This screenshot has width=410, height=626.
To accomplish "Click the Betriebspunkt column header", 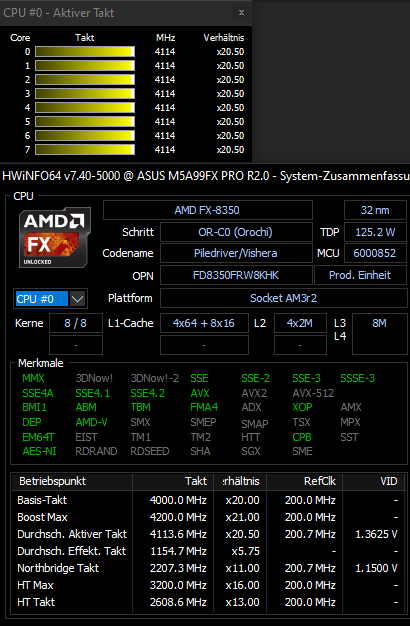I will [73, 481].
